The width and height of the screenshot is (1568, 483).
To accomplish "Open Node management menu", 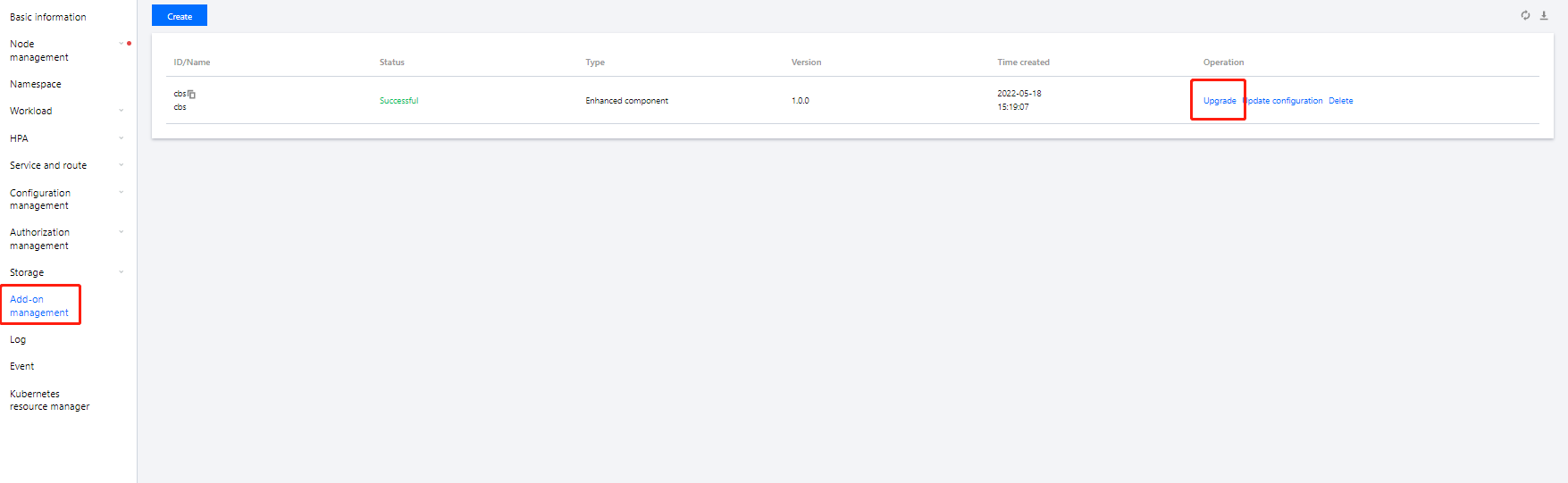I will pos(39,50).
